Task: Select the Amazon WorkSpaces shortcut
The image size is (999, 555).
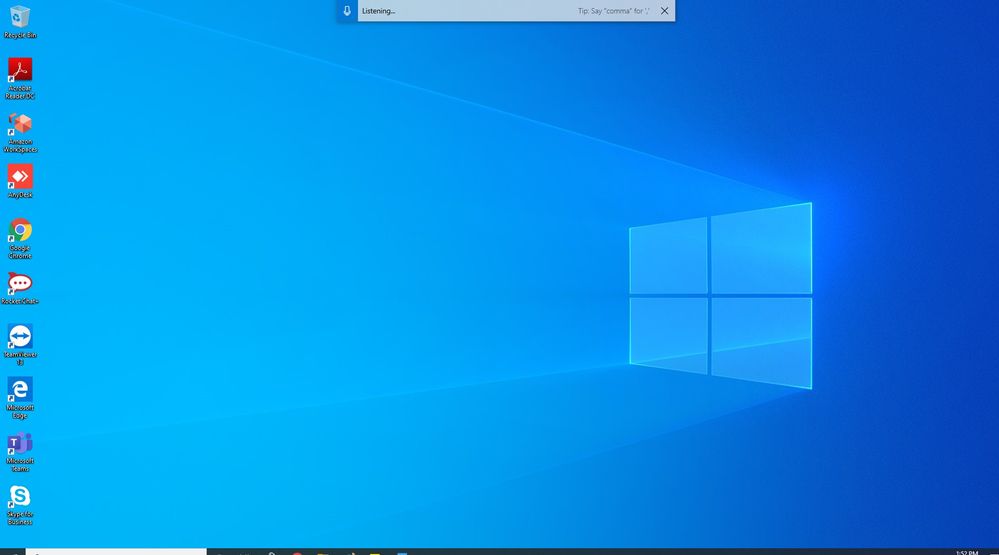Action: point(20,133)
